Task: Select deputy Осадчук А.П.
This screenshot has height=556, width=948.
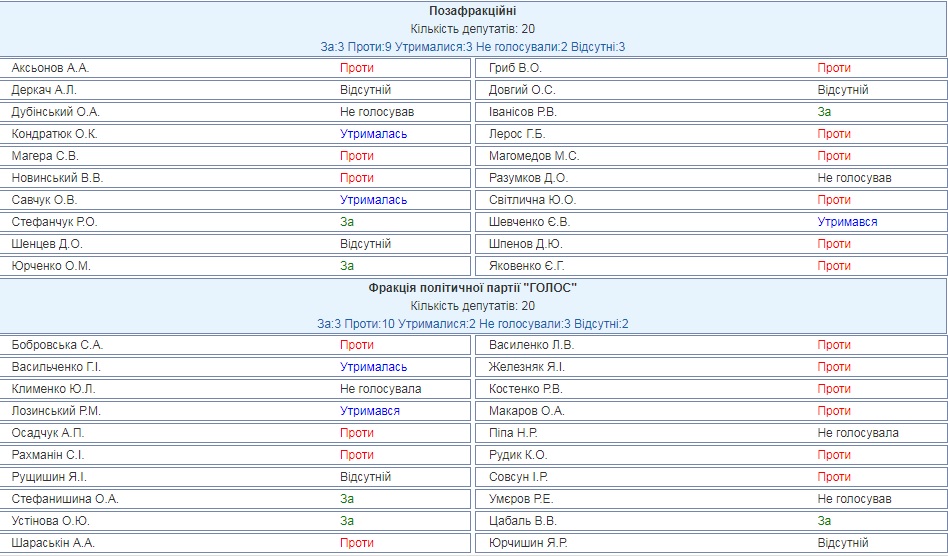Action: click(48, 433)
